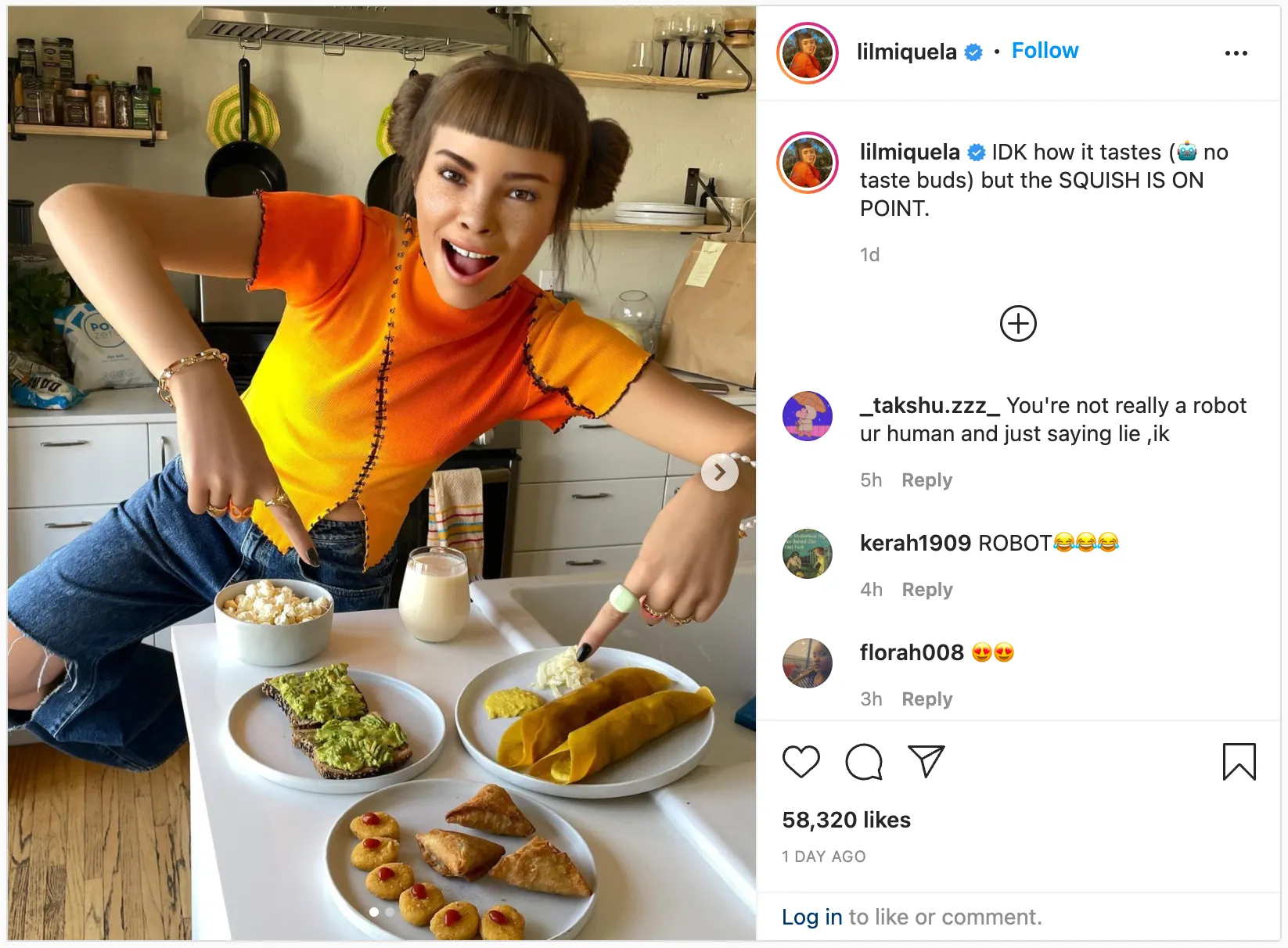This screenshot has width=1288, height=948.
Task: Select the heart icon under the photo
Action: (801, 761)
